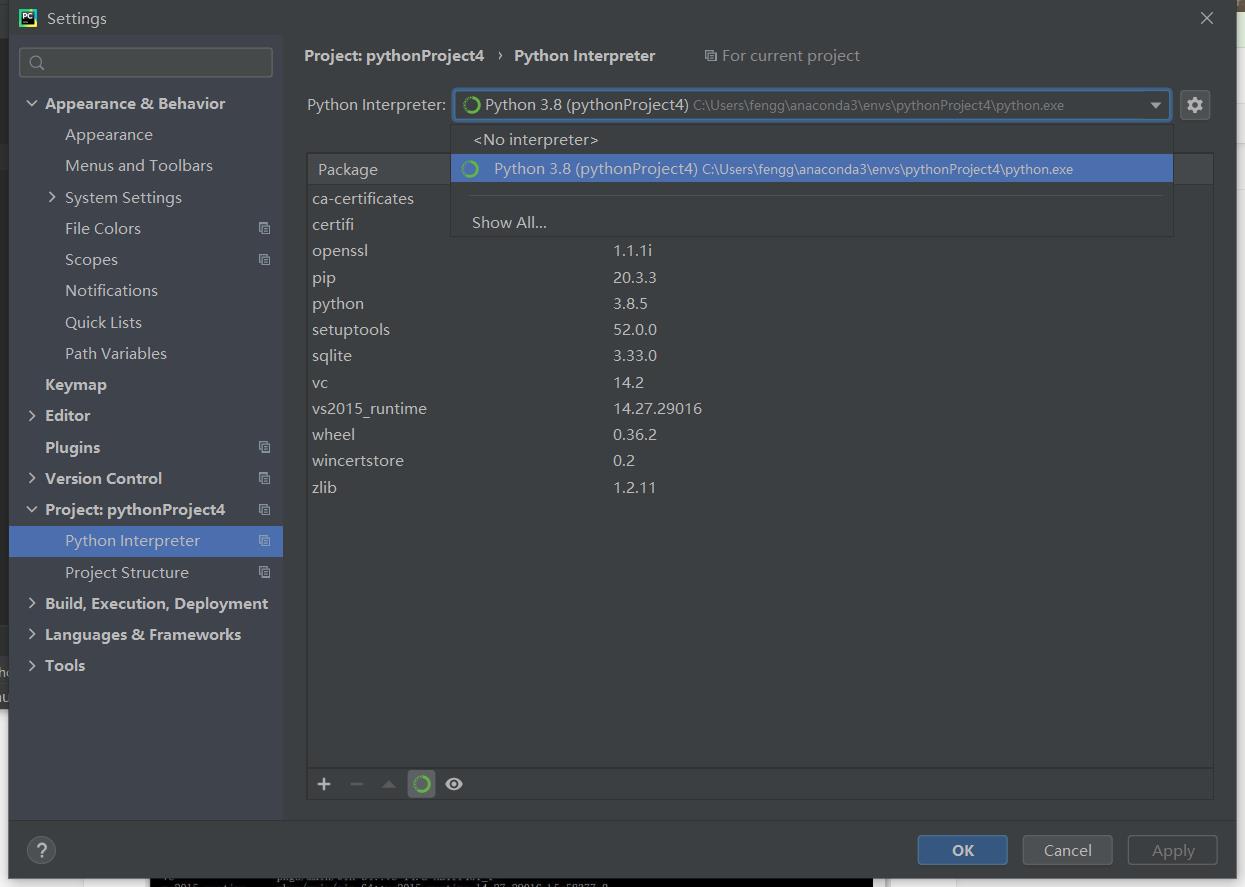Select the zlib package row
Screen dimensions: 1245x887
(760, 487)
